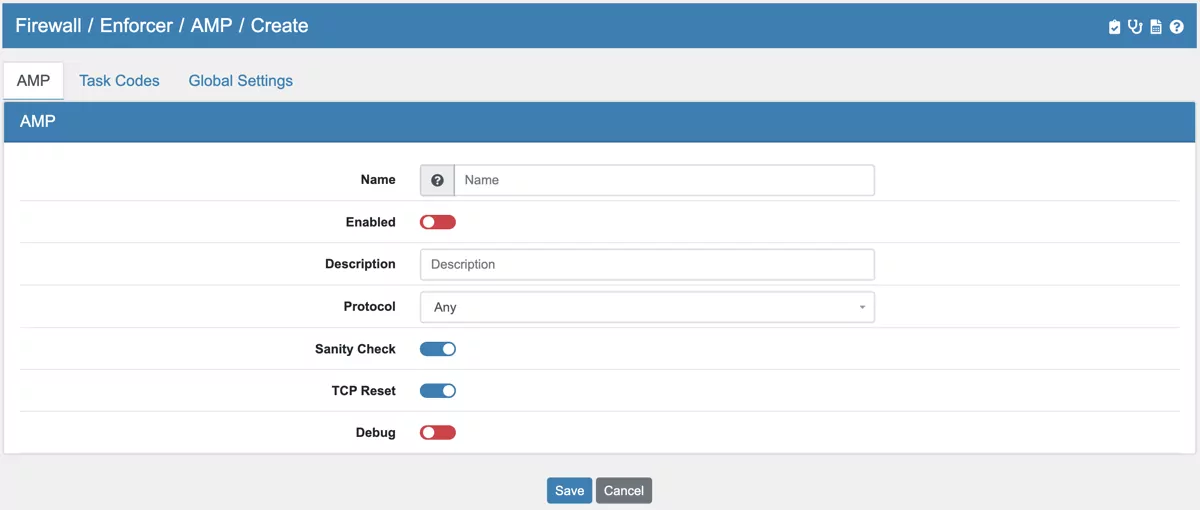The width and height of the screenshot is (1200, 510).
Task: Click the Protocol dropdown arrow
Action: point(862,307)
